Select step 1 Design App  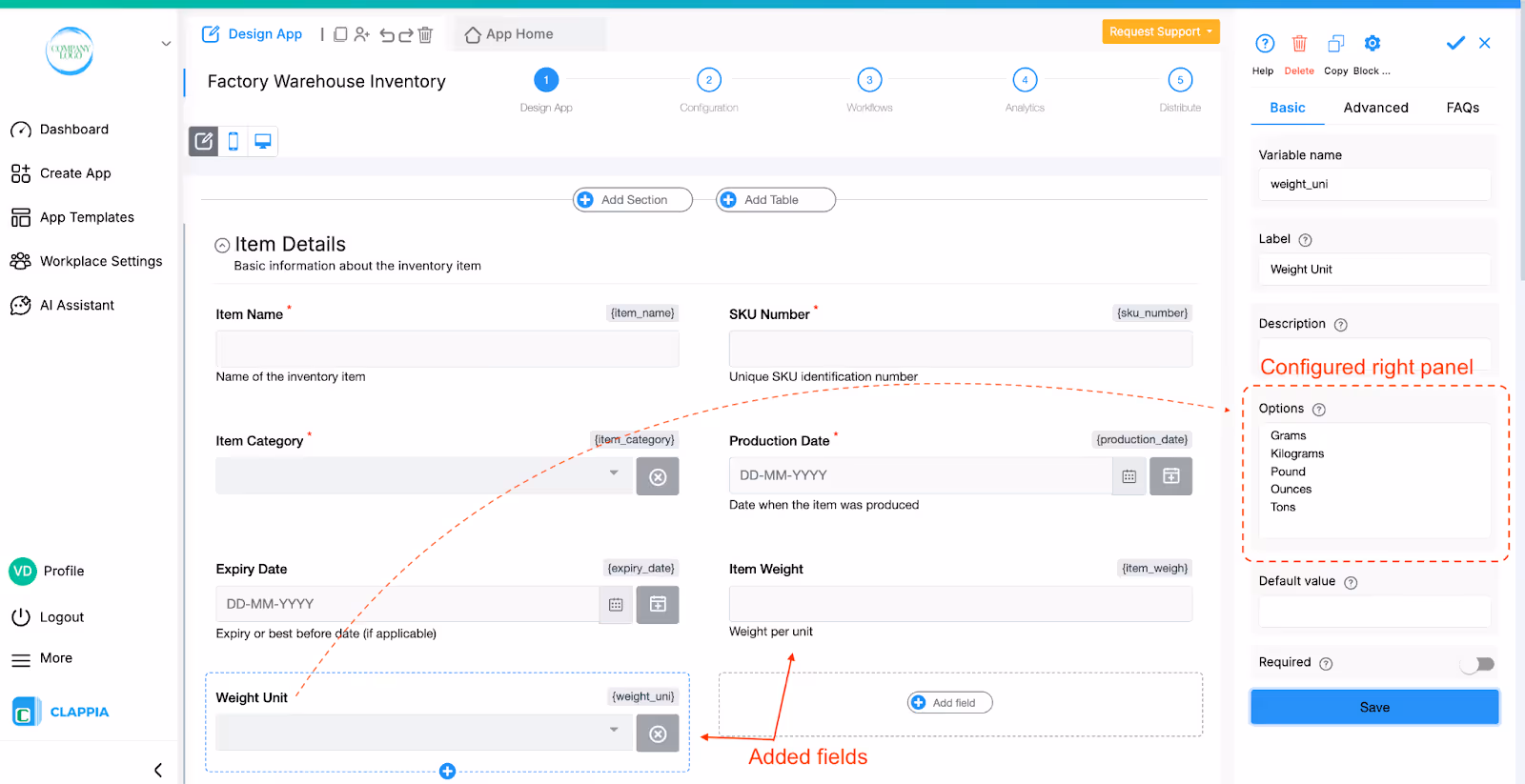546,80
